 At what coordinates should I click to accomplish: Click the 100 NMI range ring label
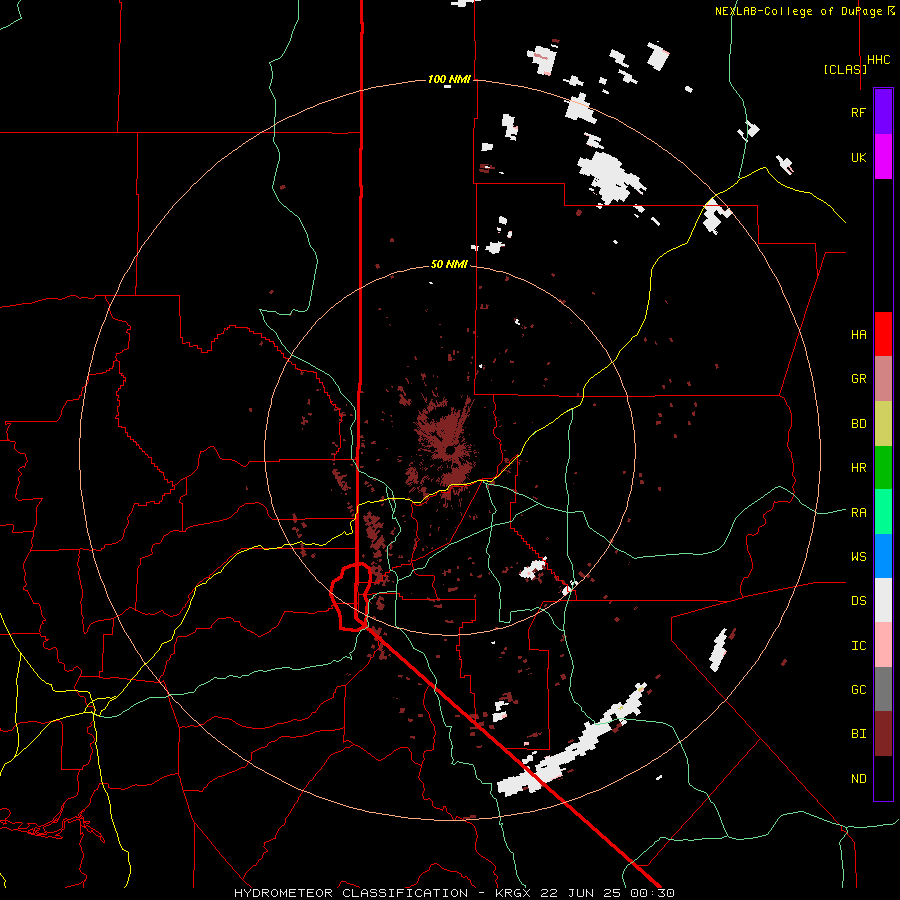point(449,79)
